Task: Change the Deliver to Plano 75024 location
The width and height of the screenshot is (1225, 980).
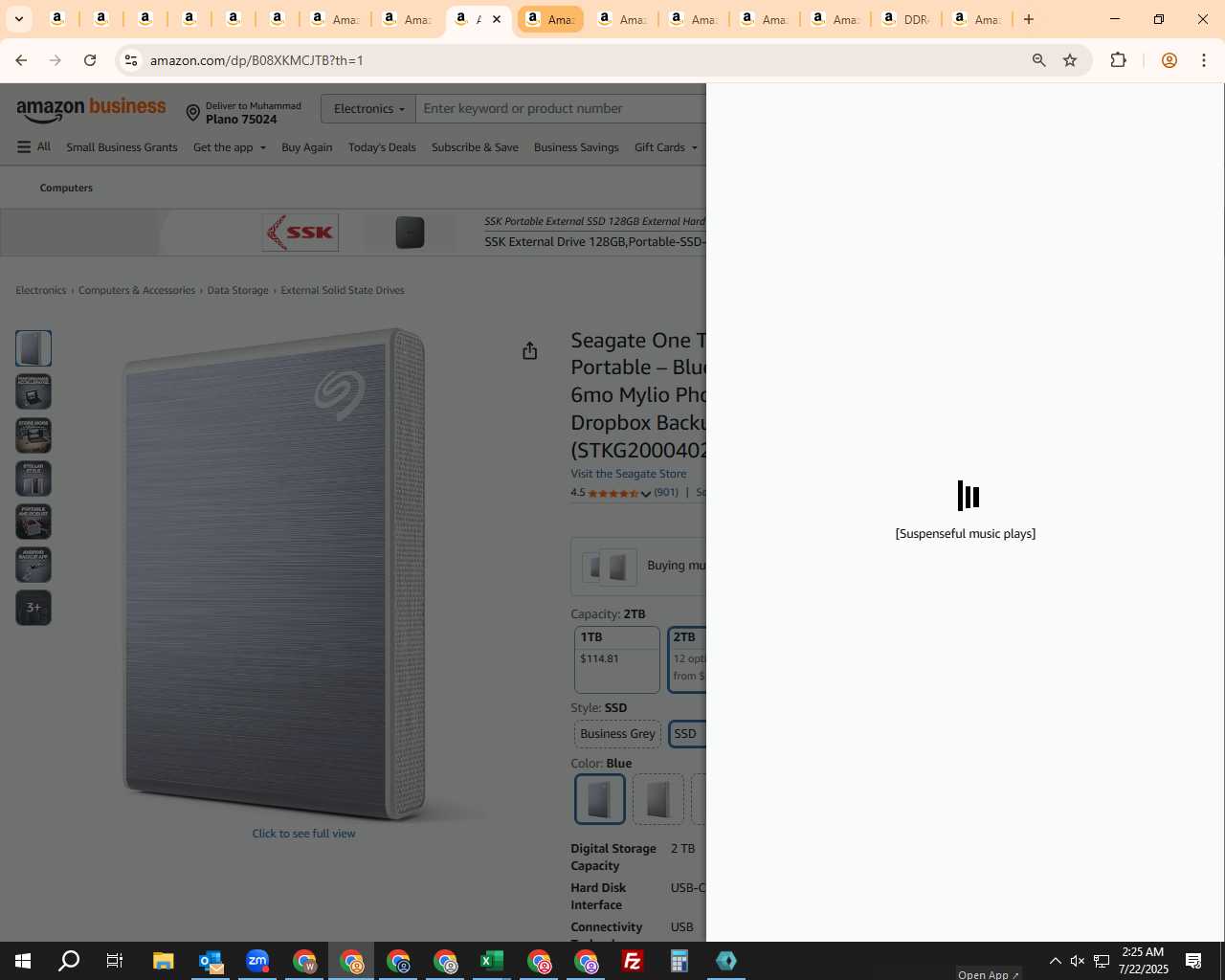Action: click(x=244, y=113)
